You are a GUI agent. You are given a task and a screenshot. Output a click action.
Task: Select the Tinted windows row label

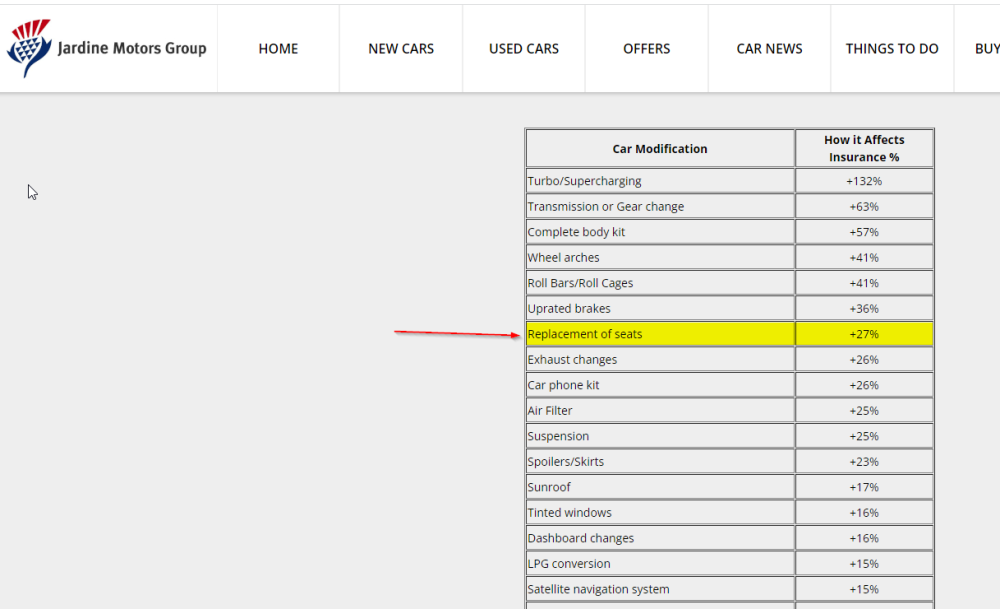(x=570, y=513)
